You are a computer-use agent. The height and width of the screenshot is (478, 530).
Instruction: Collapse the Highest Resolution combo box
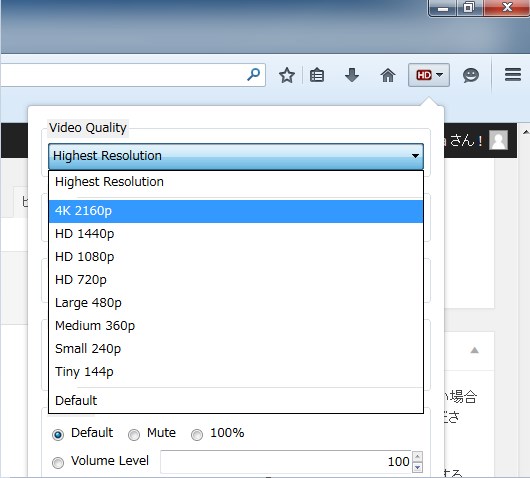tap(236, 156)
